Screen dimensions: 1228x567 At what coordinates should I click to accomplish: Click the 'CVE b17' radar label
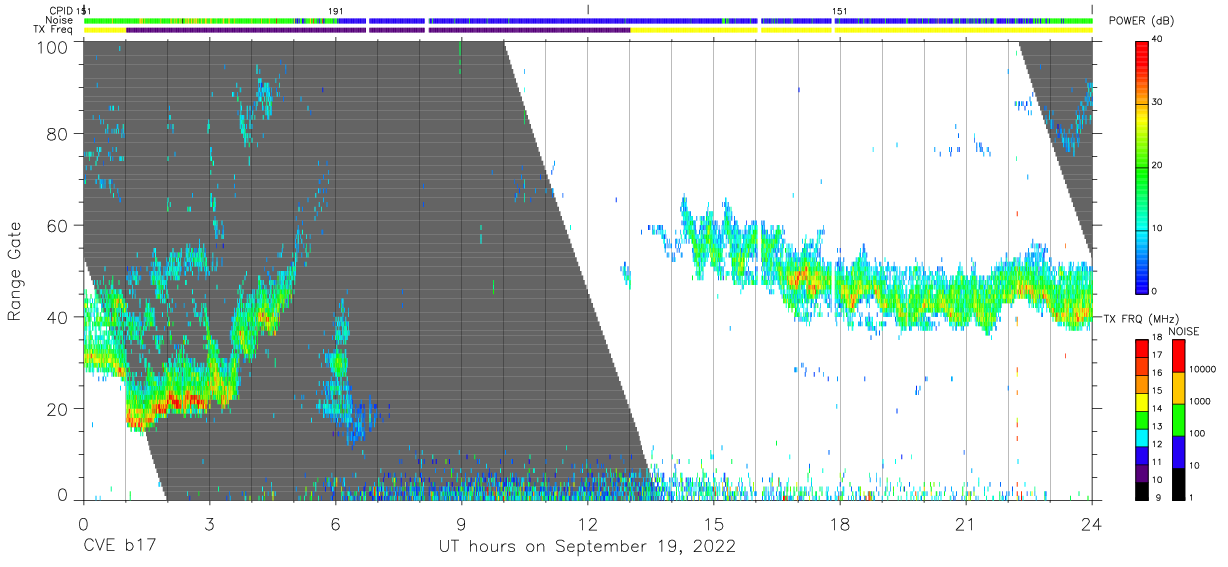coord(119,547)
